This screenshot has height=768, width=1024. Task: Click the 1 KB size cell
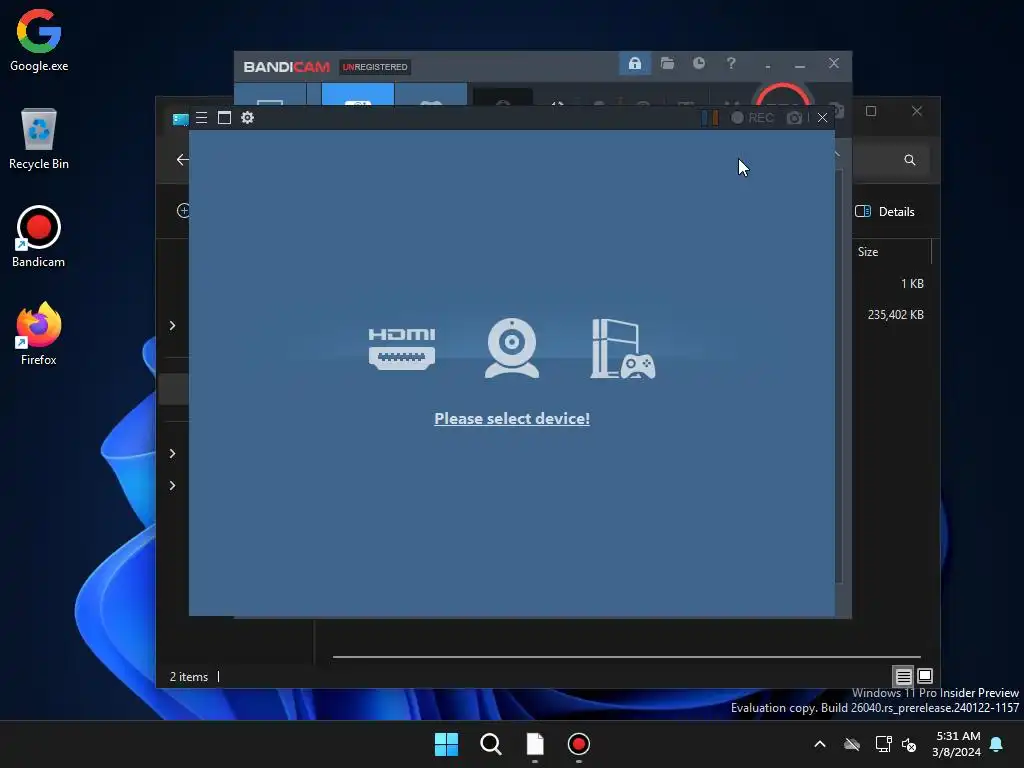click(x=912, y=283)
